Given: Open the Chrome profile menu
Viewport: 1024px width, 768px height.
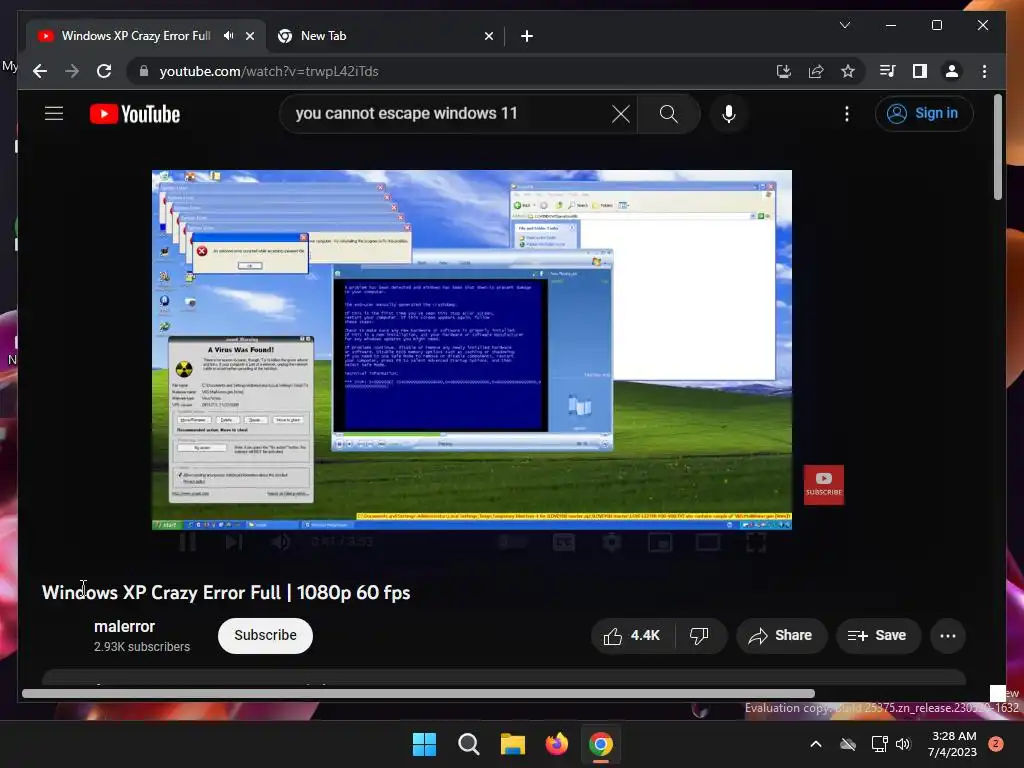Looking at the screenshot, I should (x=952, y=71).
